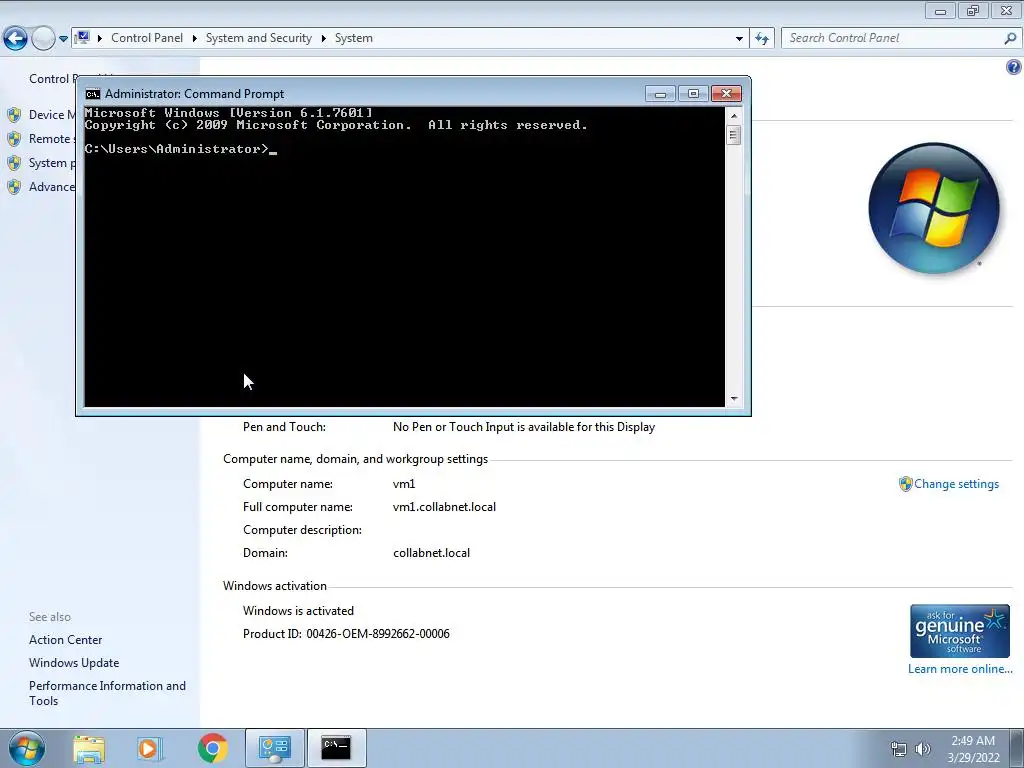Close the Command Prompt window
The height and width of the screenshot is (768, 1024).
click(x=726, y=94)
